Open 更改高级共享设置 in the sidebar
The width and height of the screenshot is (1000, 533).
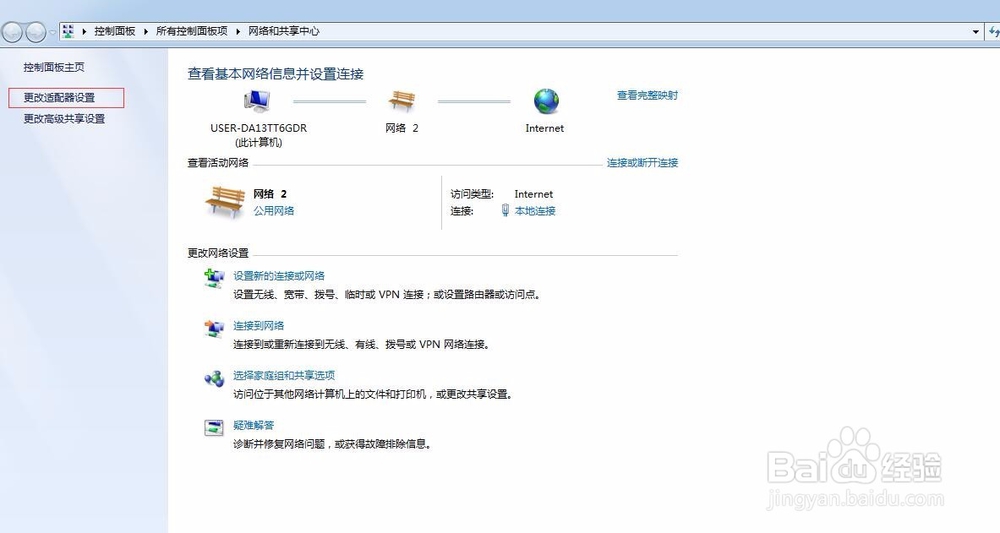(64, 119)
